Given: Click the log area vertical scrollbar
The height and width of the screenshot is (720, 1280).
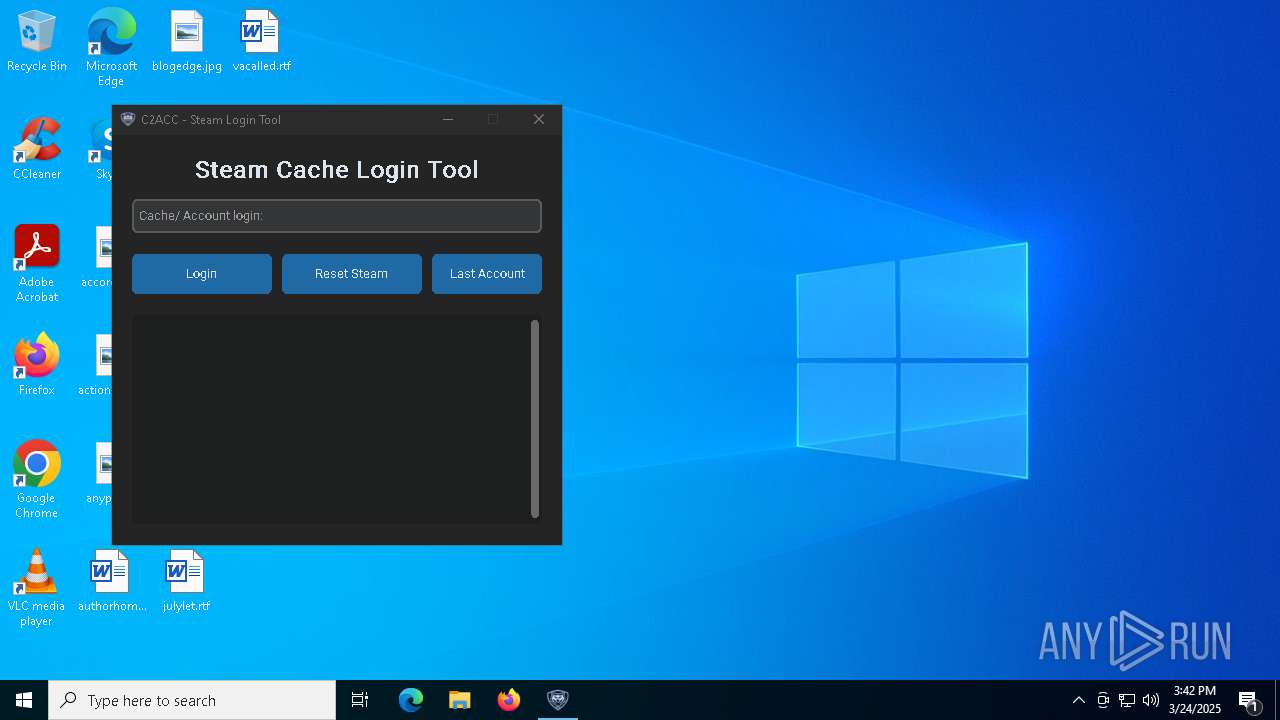Looking at the screenshot, I should 535,419.
